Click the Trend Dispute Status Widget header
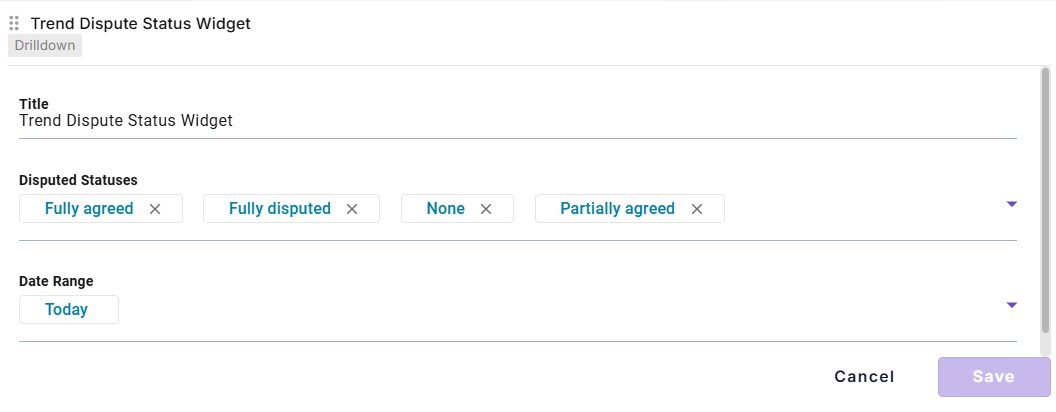The height and width of the screenshot is (412, 1056). pyautogui.click(x=141, y=24)
